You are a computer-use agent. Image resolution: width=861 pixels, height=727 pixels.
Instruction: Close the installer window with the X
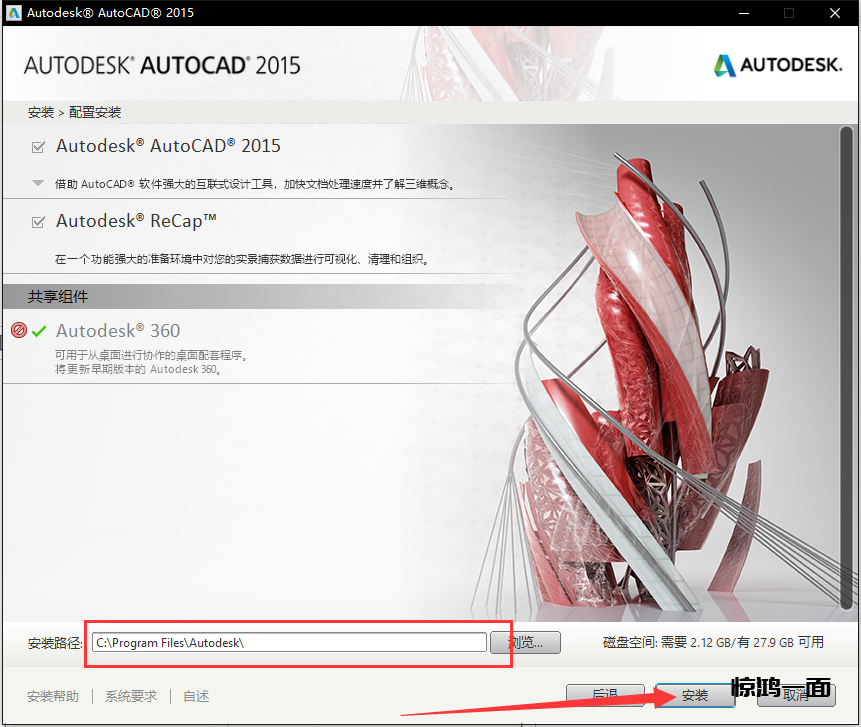tap(835, 13)
